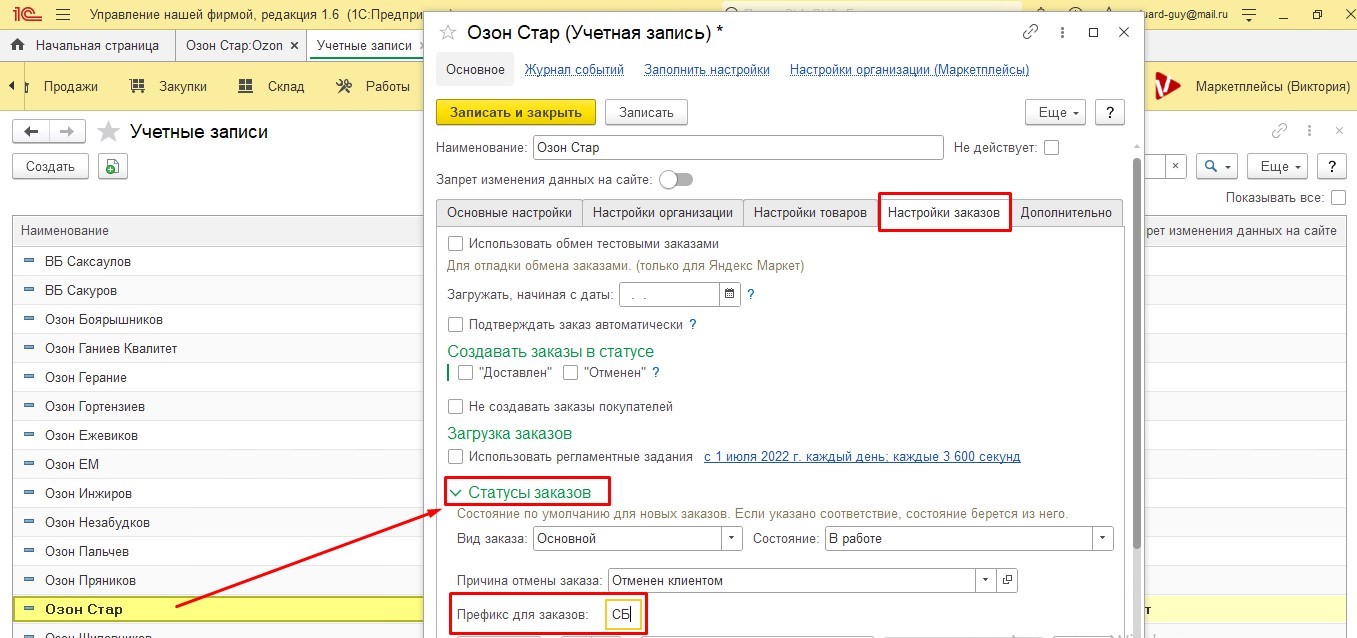Click the back arrow in Учетные записи

[x=31, y=132]
